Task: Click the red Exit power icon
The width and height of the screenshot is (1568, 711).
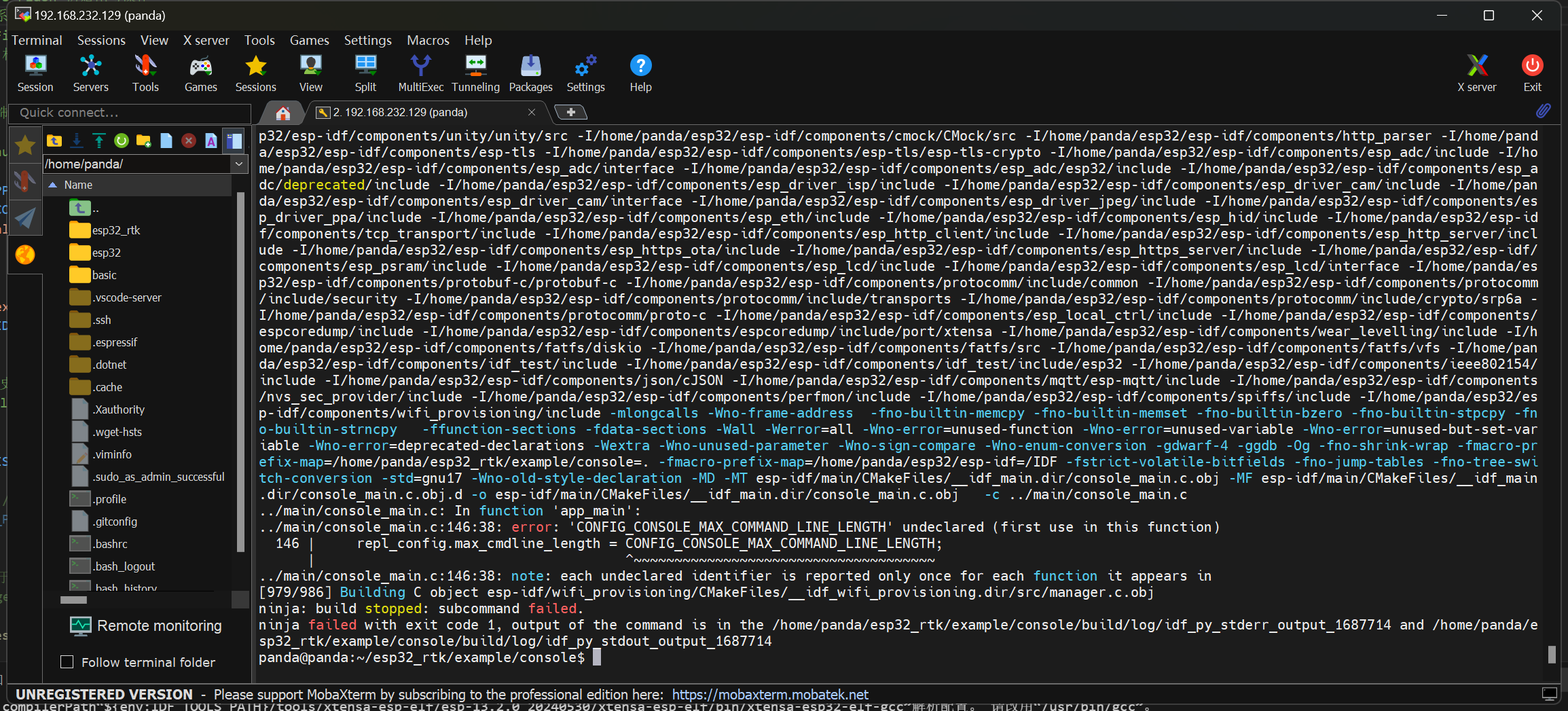Action: click(x=1532, y=73)
